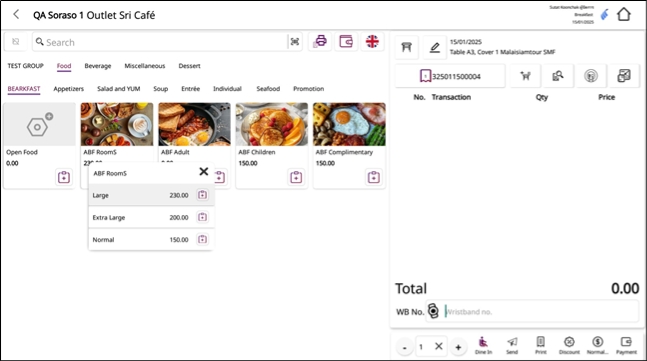This screenshot has width=647, height=361.
Task: Click the Send order button
Action: tap(512, 345)
